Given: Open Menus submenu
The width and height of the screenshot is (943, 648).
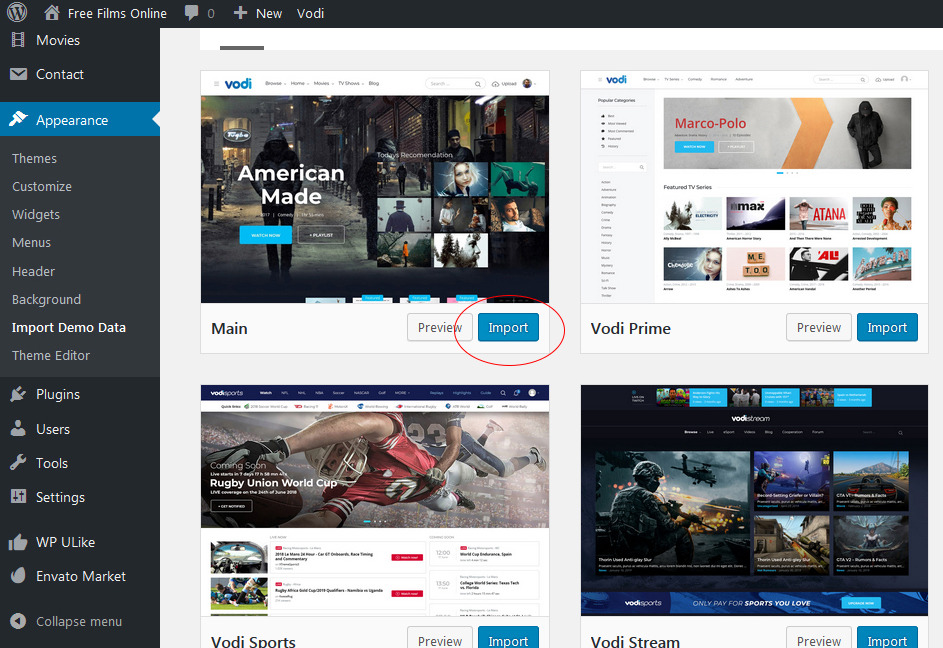Looking at the screenshot, I should (x=31, y=242).
